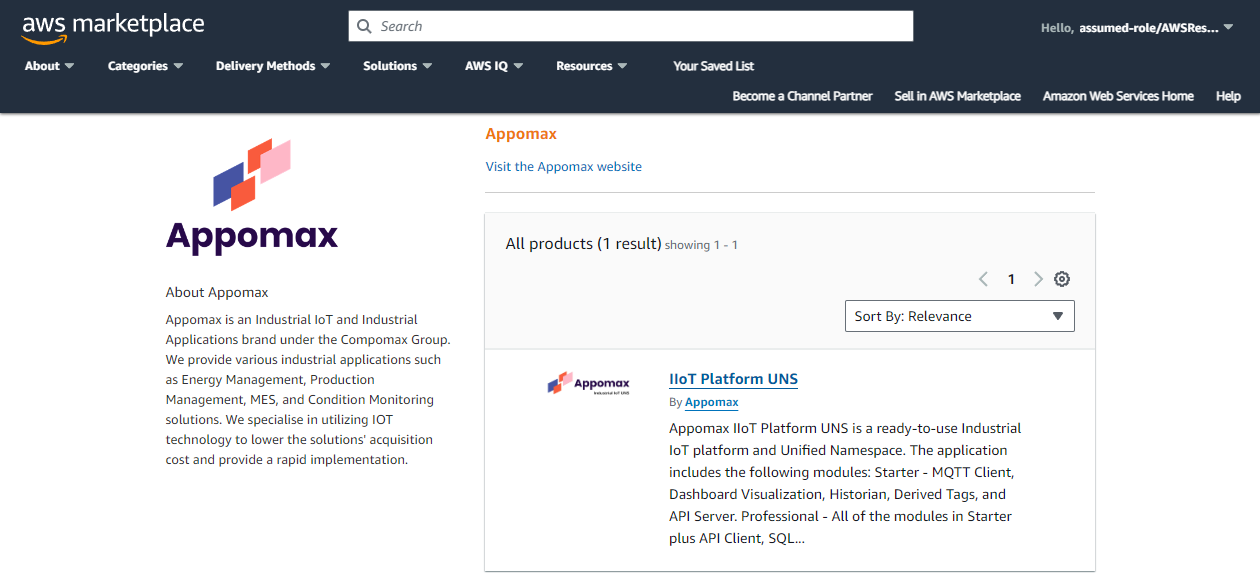This screenshot has width=1260, height=582.
Task: Open IIoT Platform UNS product page
Action: (x=734, y=379)
